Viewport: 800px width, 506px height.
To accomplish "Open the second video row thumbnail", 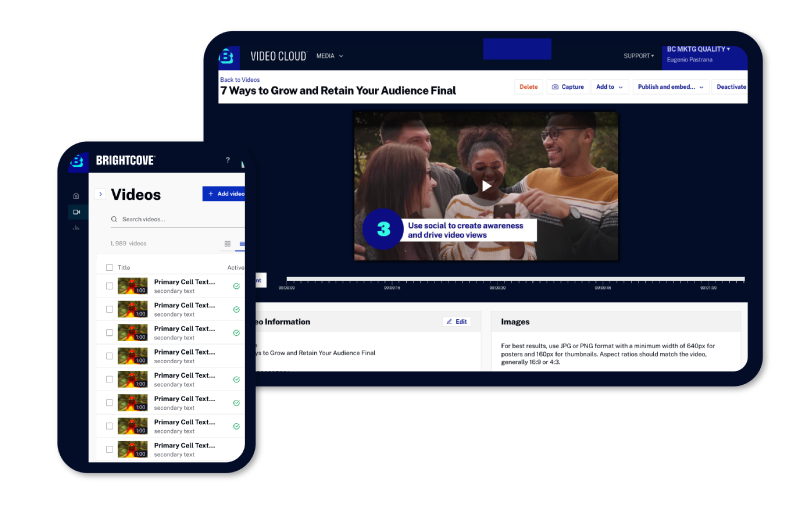I will 133,309.
